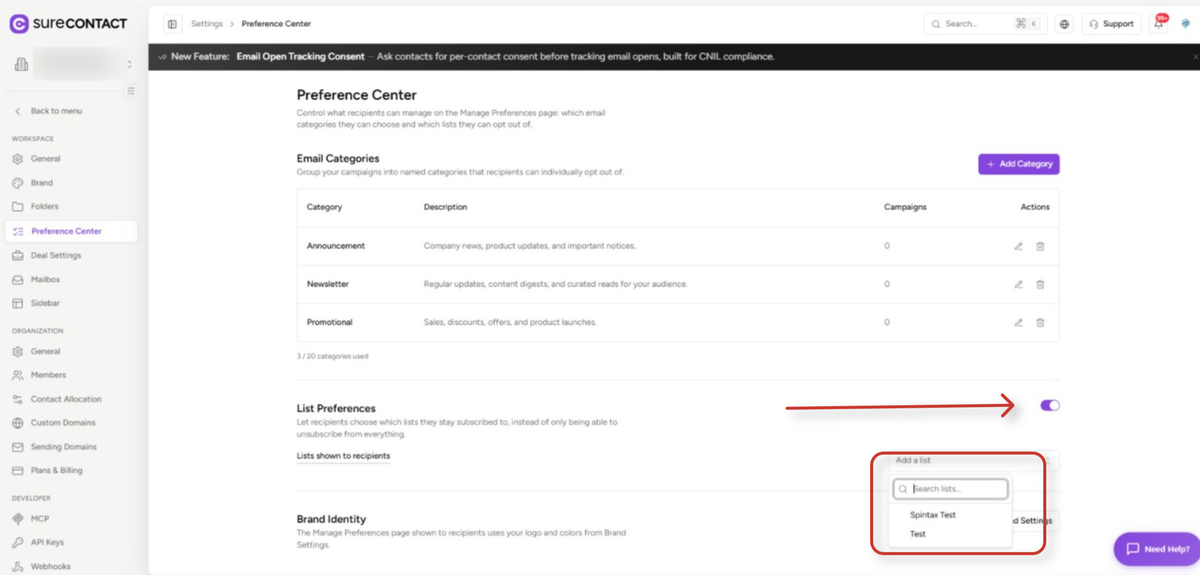Delete the Promotional category
The width and height of the screenshot is (1200, 575).
click(1040, 322)
